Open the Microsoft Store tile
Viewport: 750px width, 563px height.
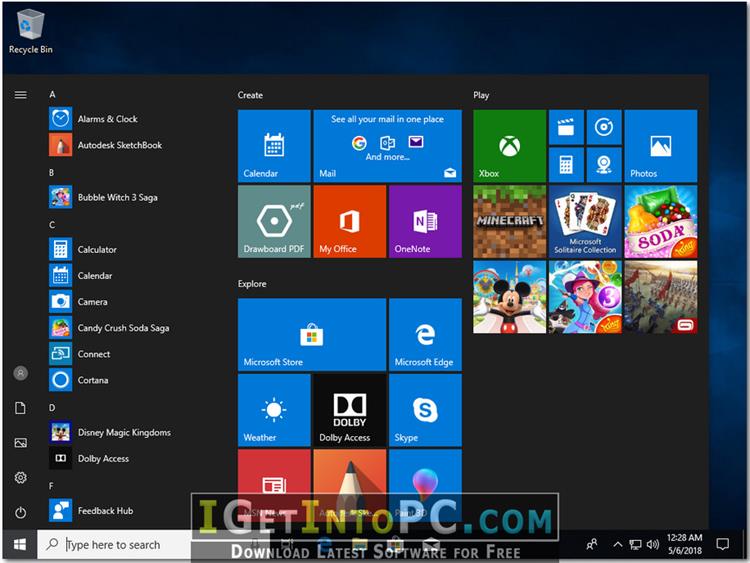pos(312,334)
